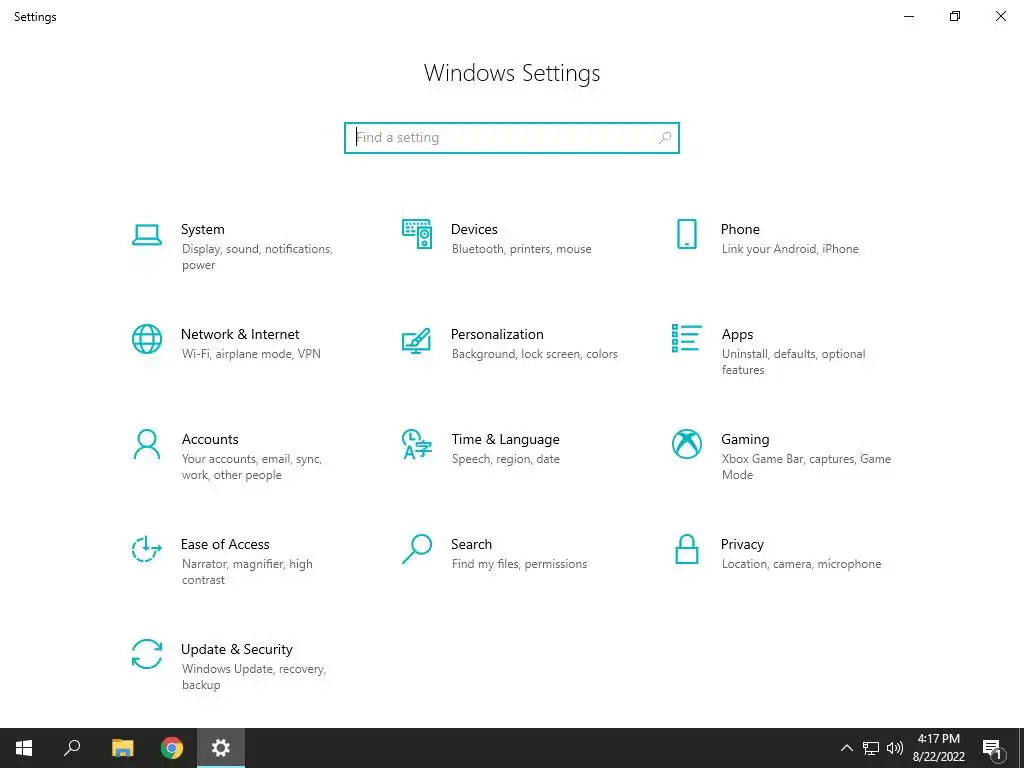Open the Time & Language icon

[417, 444]
